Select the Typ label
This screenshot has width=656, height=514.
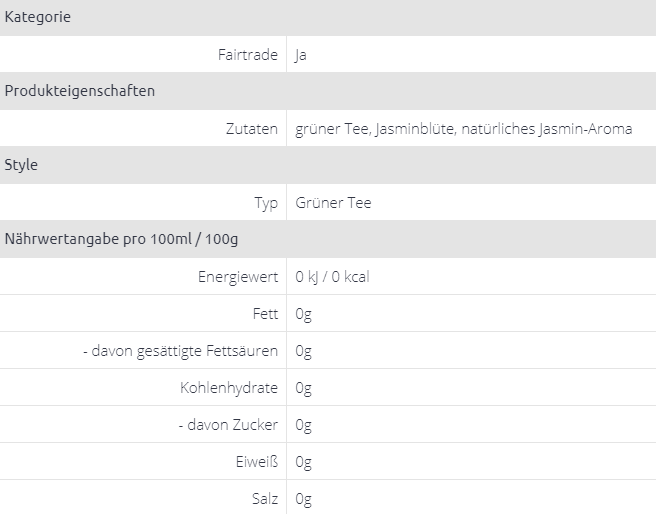(x=266, y=203)
